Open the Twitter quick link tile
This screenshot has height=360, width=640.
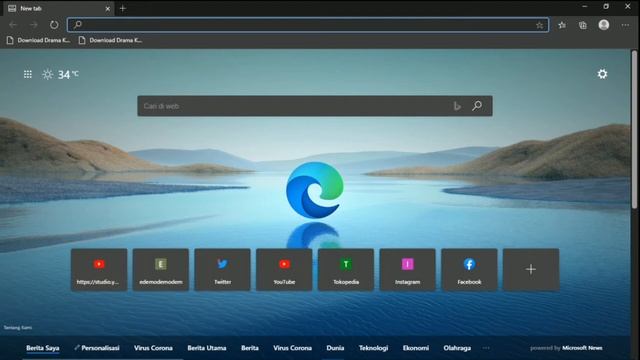pos(222,270)
